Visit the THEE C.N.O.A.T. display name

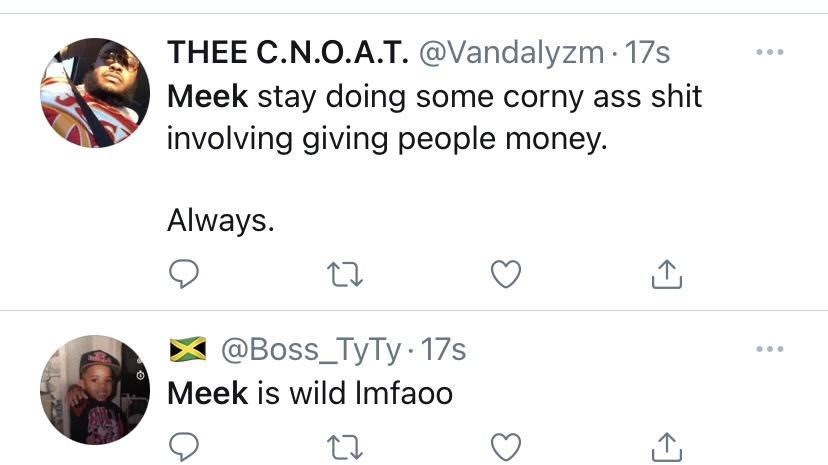click(x=288, y=52)
